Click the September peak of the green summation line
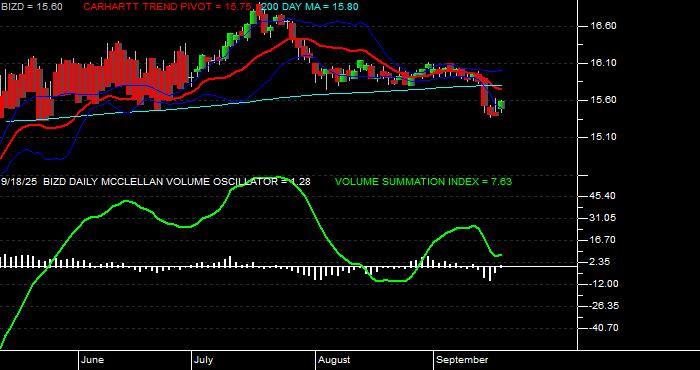 [473, 226]
